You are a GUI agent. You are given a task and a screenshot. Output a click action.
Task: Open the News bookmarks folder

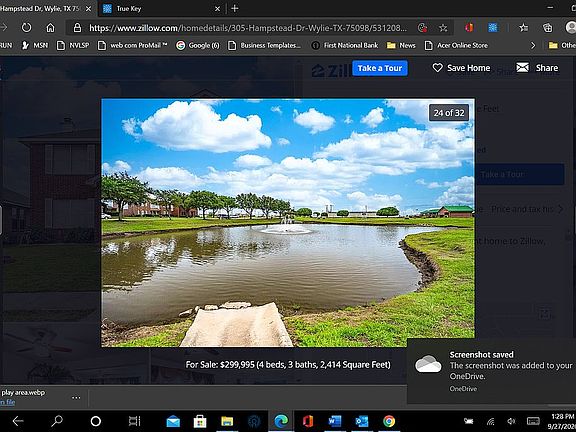point(401,46)
